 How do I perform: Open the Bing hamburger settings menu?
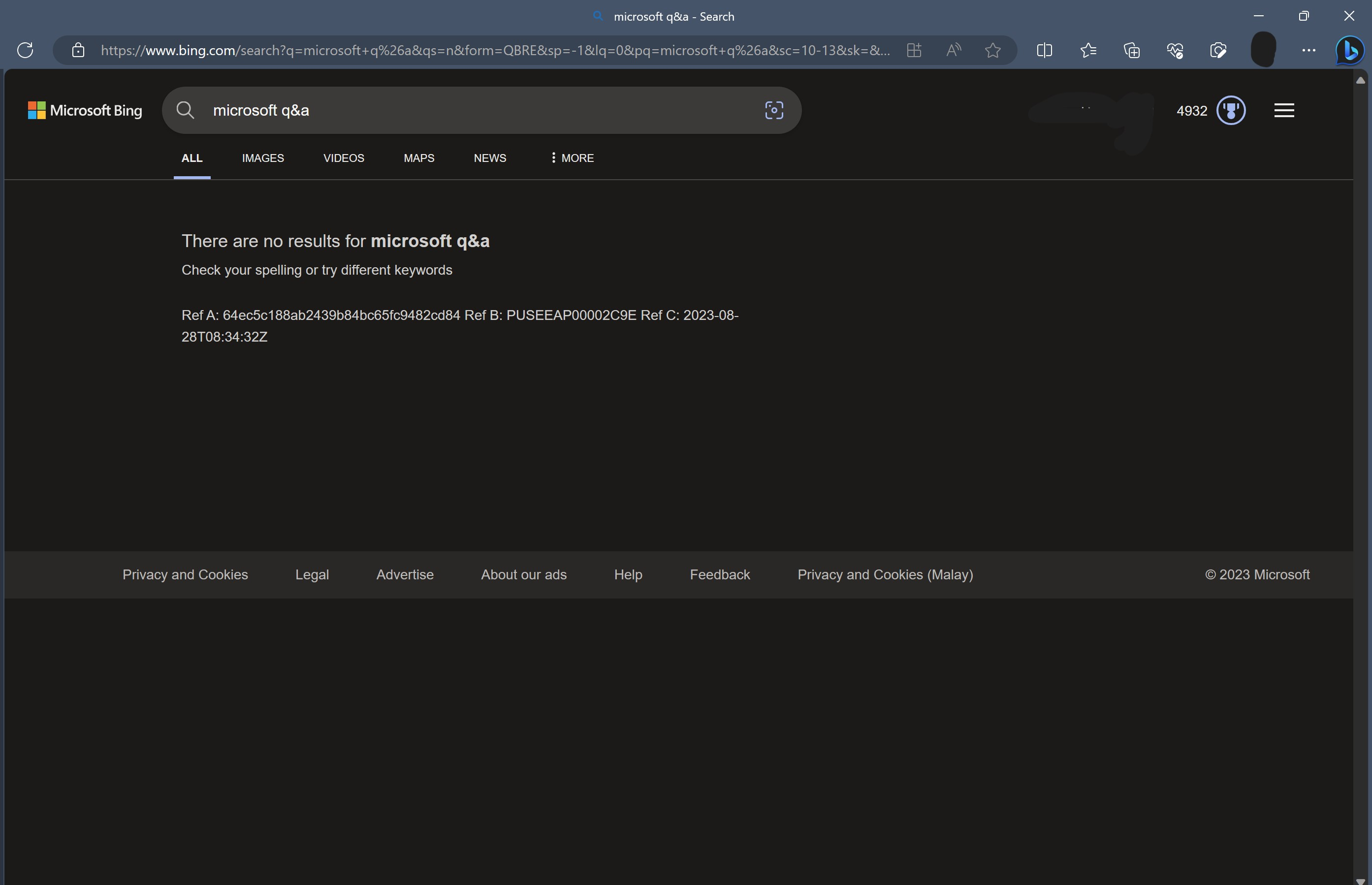tap(1284, 110)
